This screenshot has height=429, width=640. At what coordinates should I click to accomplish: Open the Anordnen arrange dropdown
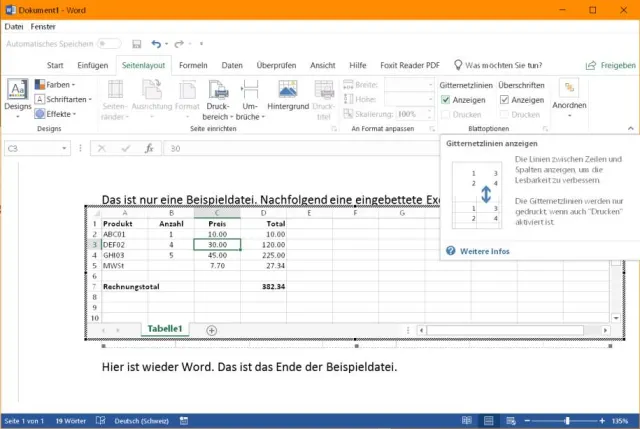coord(569,98)
